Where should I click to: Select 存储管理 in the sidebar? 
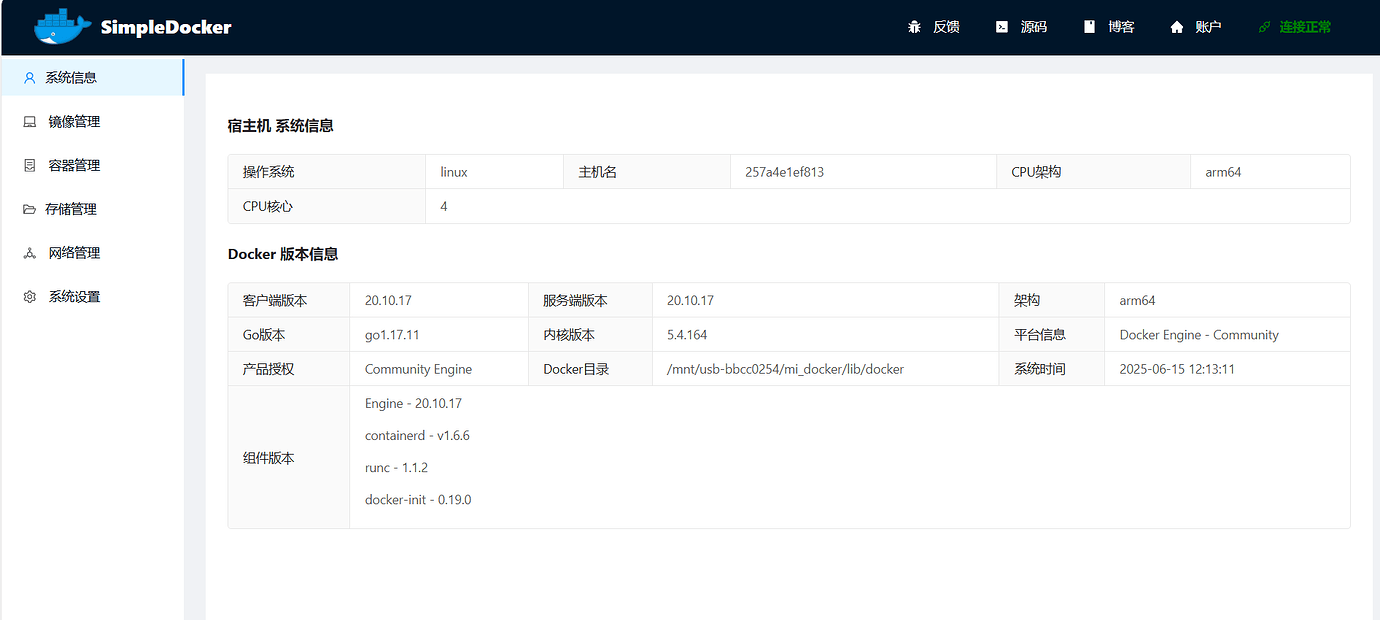click(92, 209)
